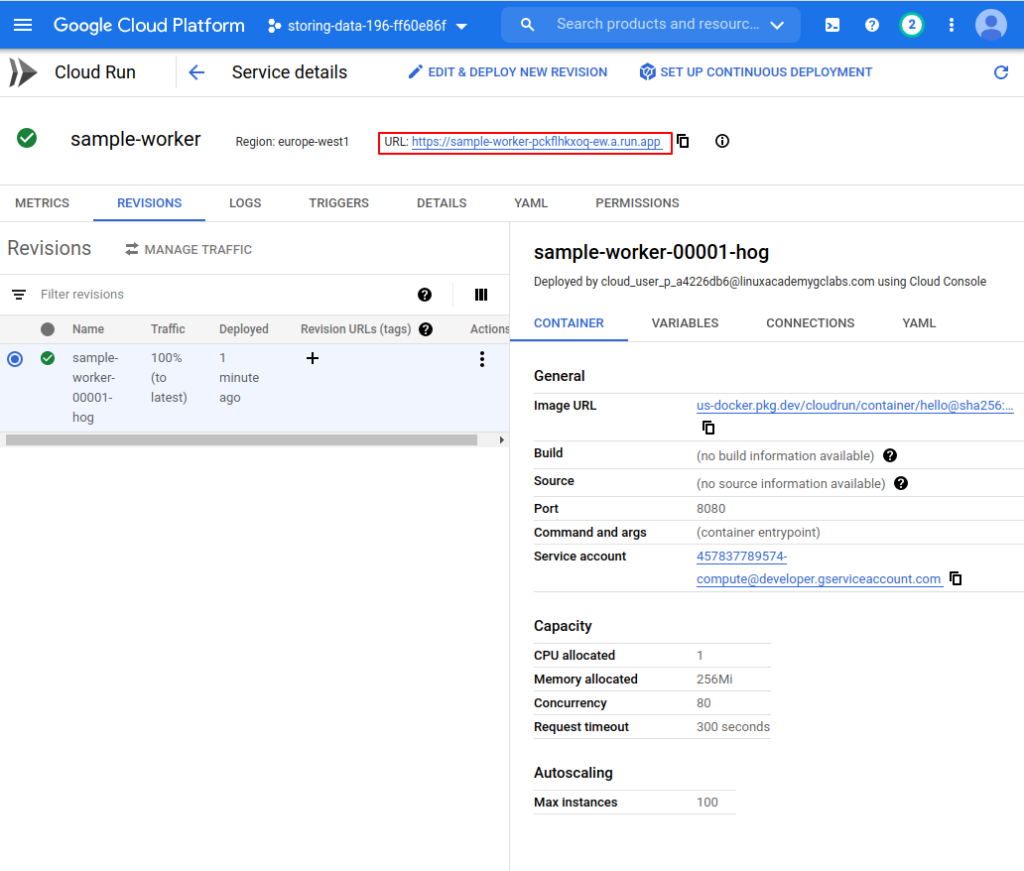Screen dimensions: 1024x871
Task: Click help icon beside Revision URLs (tags)
Action: [426, 329]
